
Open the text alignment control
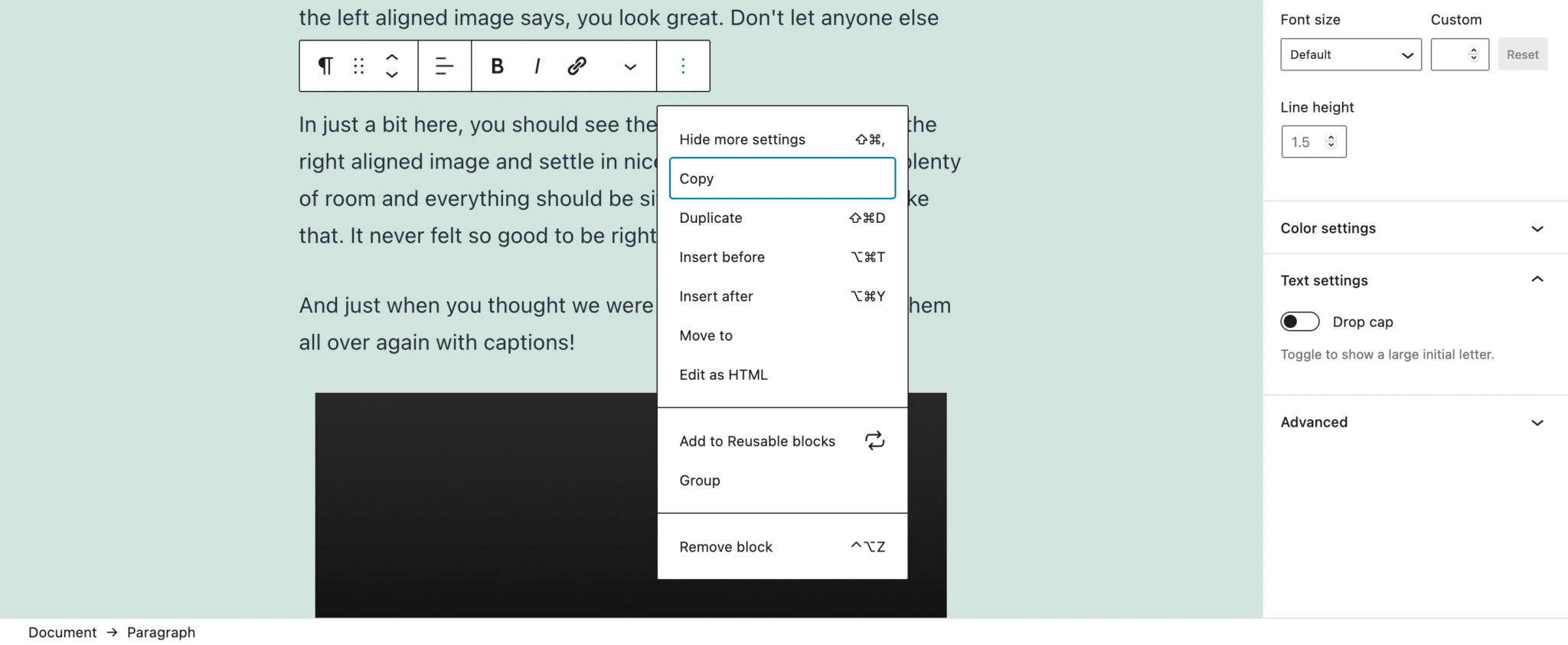[444, 66]
